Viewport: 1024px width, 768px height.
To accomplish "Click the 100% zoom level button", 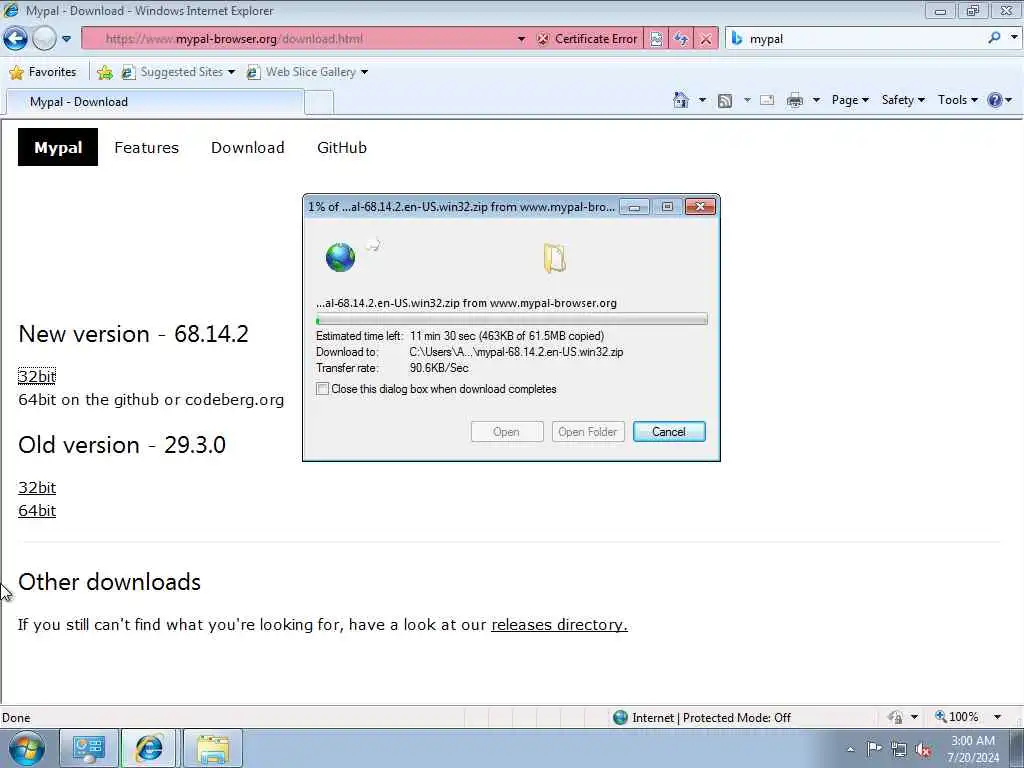I will point(957,717).
